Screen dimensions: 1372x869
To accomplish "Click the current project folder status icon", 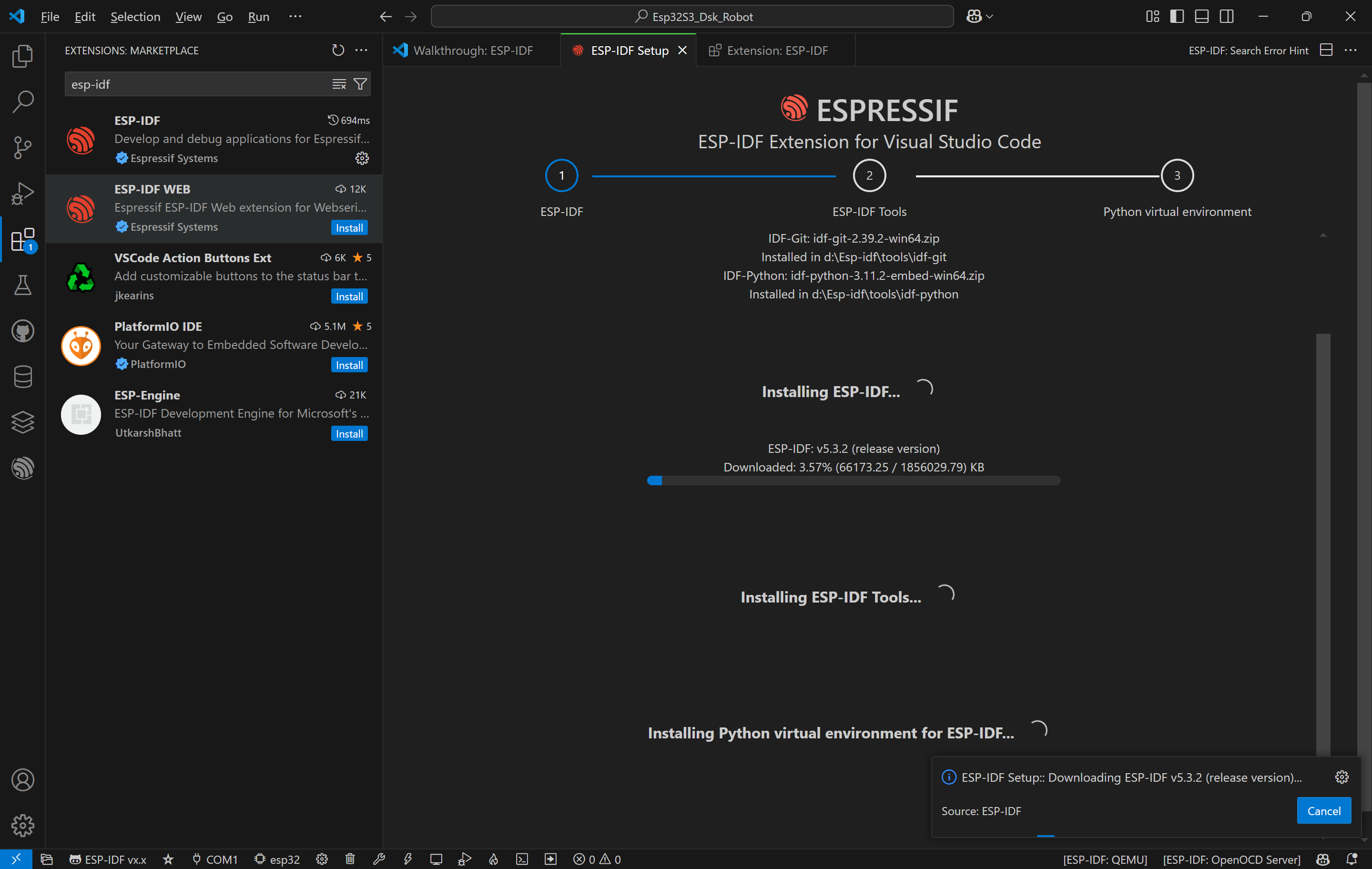I will click(47, 859).
